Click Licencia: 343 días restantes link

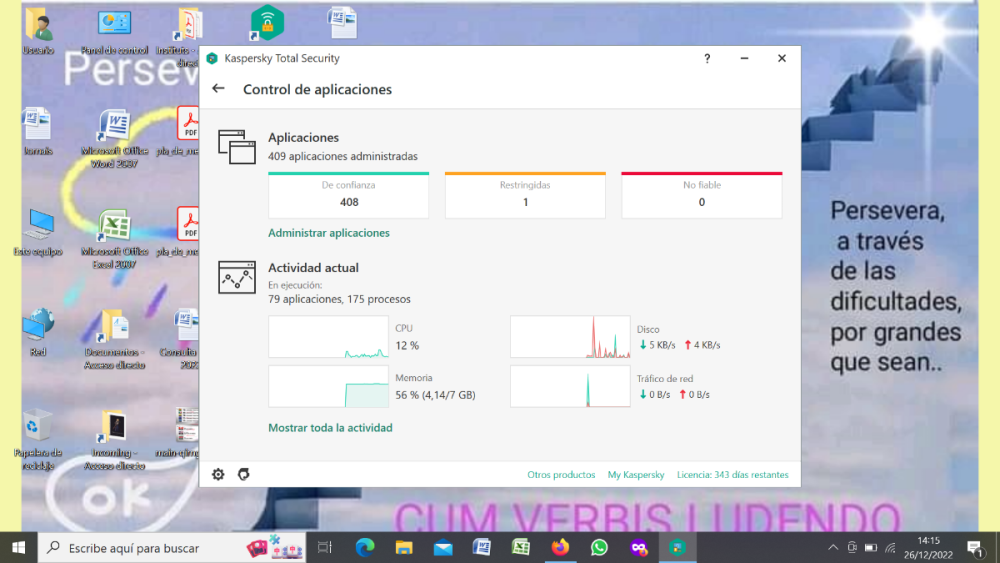[732, 475]
